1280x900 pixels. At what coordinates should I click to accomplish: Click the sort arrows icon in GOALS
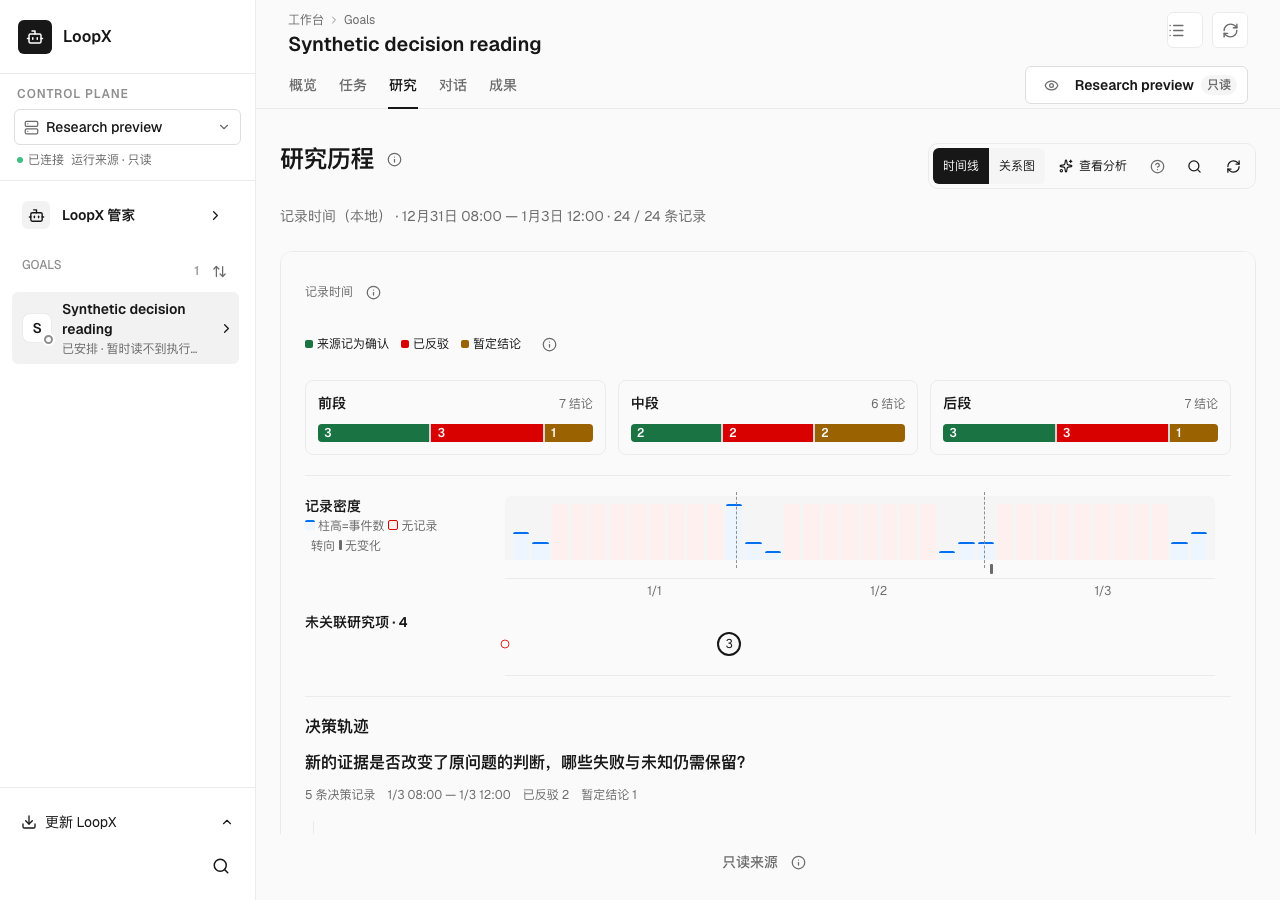coord(220,271)
